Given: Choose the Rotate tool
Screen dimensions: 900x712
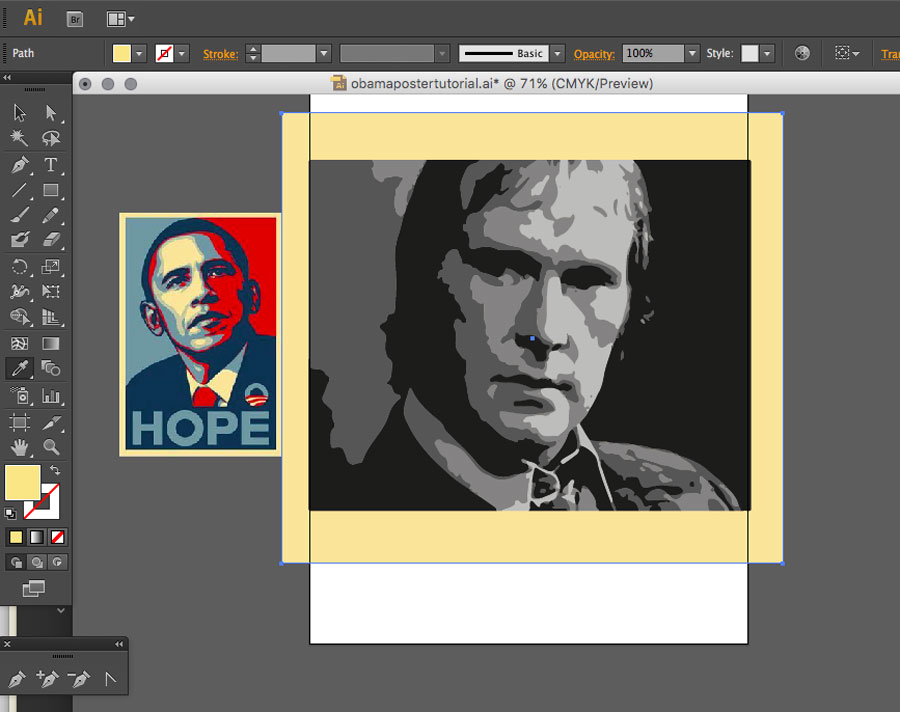Looking at the screenshot, I should 20,266.
